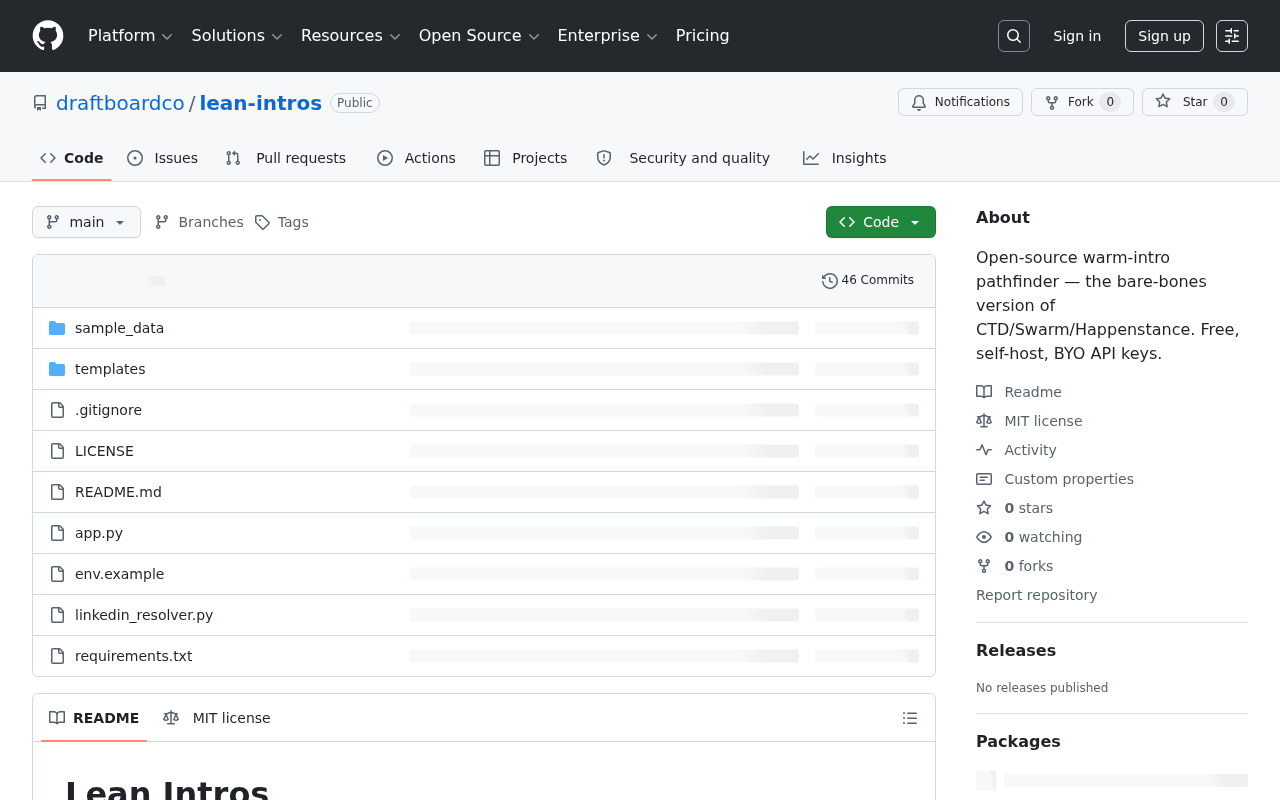
Task: Open app.py file
Action: click(99, 533)
